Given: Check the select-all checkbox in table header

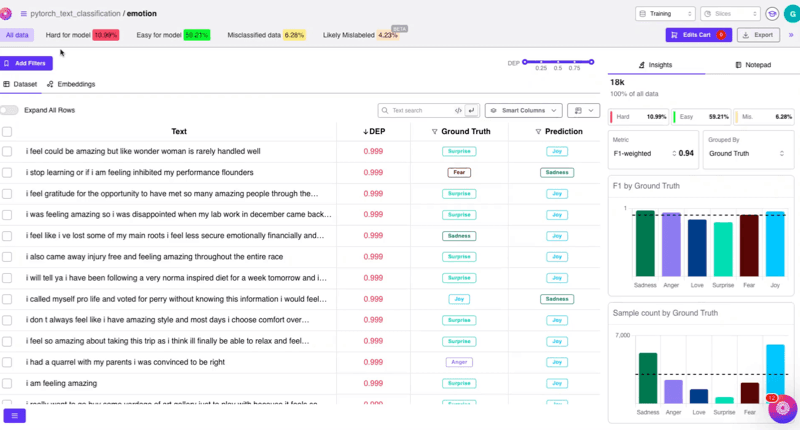Looking at the screenshot, I should [x=8, y=131].
